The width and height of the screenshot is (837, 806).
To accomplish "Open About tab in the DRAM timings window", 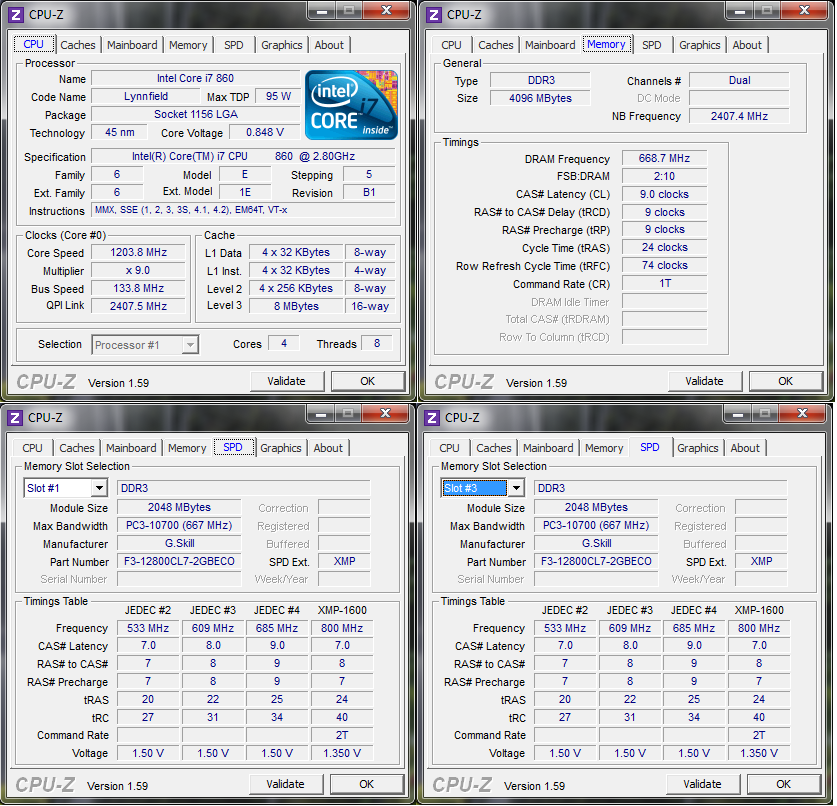I will click(747, 45).
